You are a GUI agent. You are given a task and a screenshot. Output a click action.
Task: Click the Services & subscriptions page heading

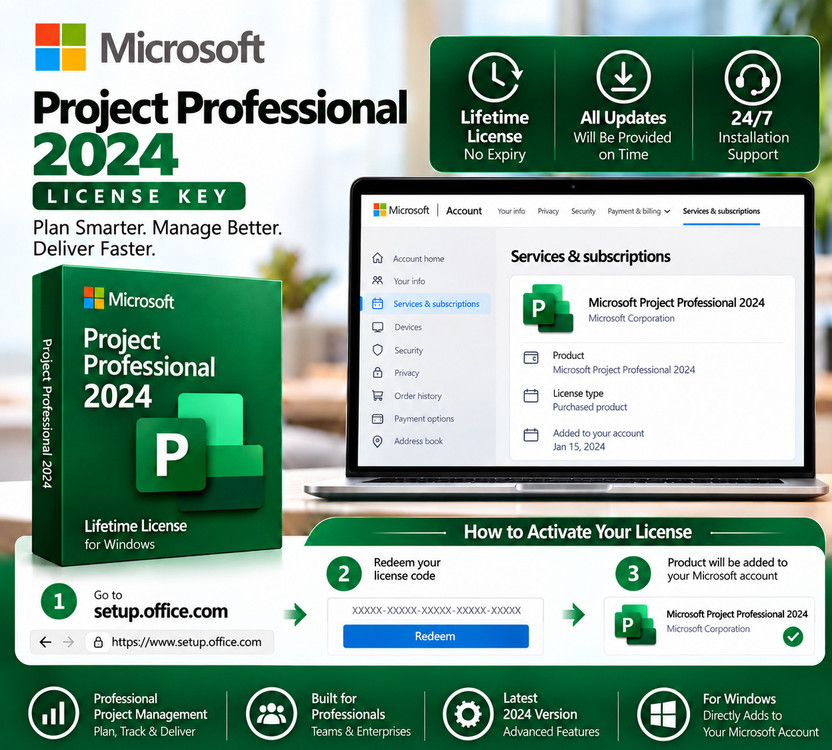pyautogui.click(x=591, y=257)
